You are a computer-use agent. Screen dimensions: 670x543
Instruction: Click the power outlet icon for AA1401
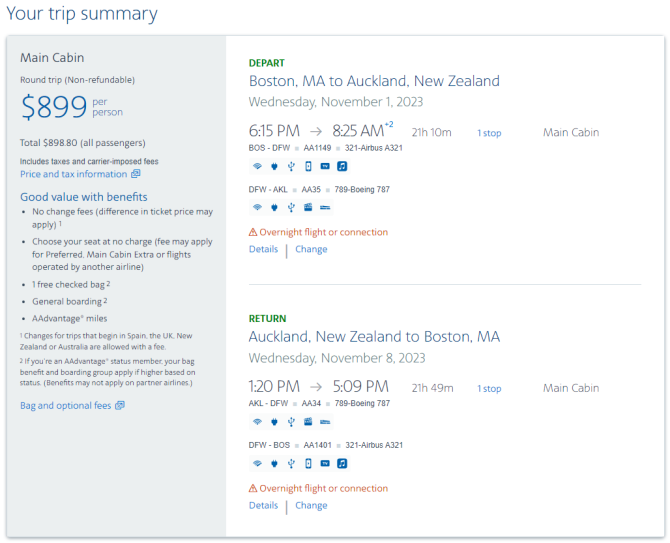pyautogui.click(x=274, y=464)
